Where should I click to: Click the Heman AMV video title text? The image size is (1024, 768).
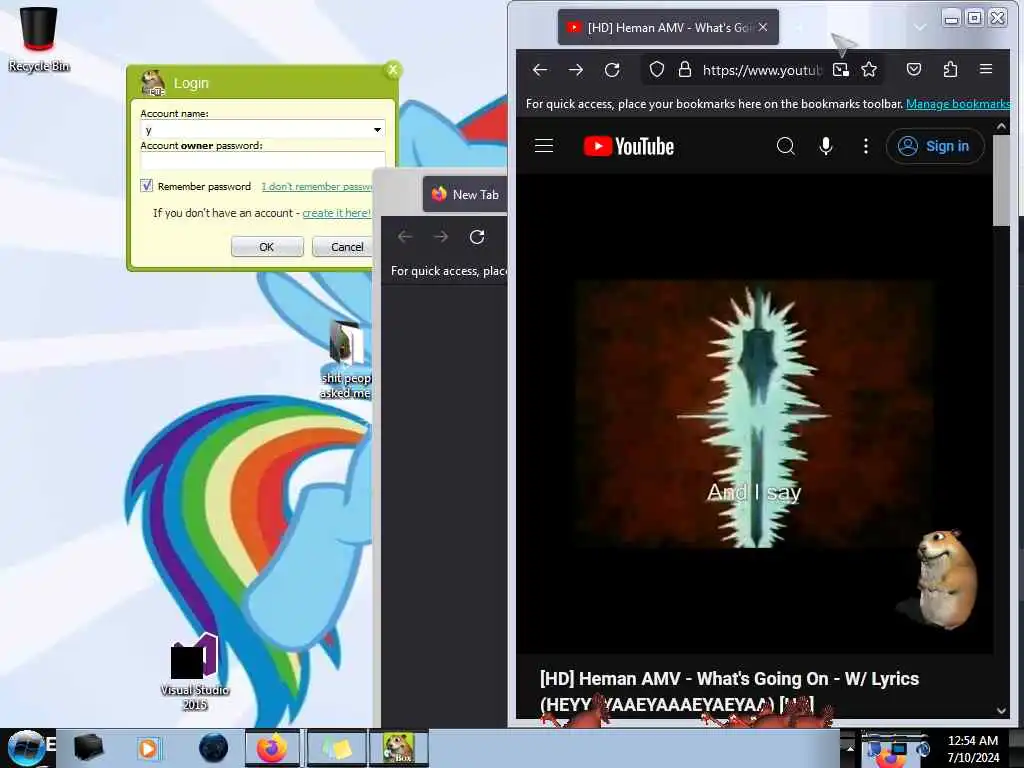pyautogui.click(x=729, y=691)
